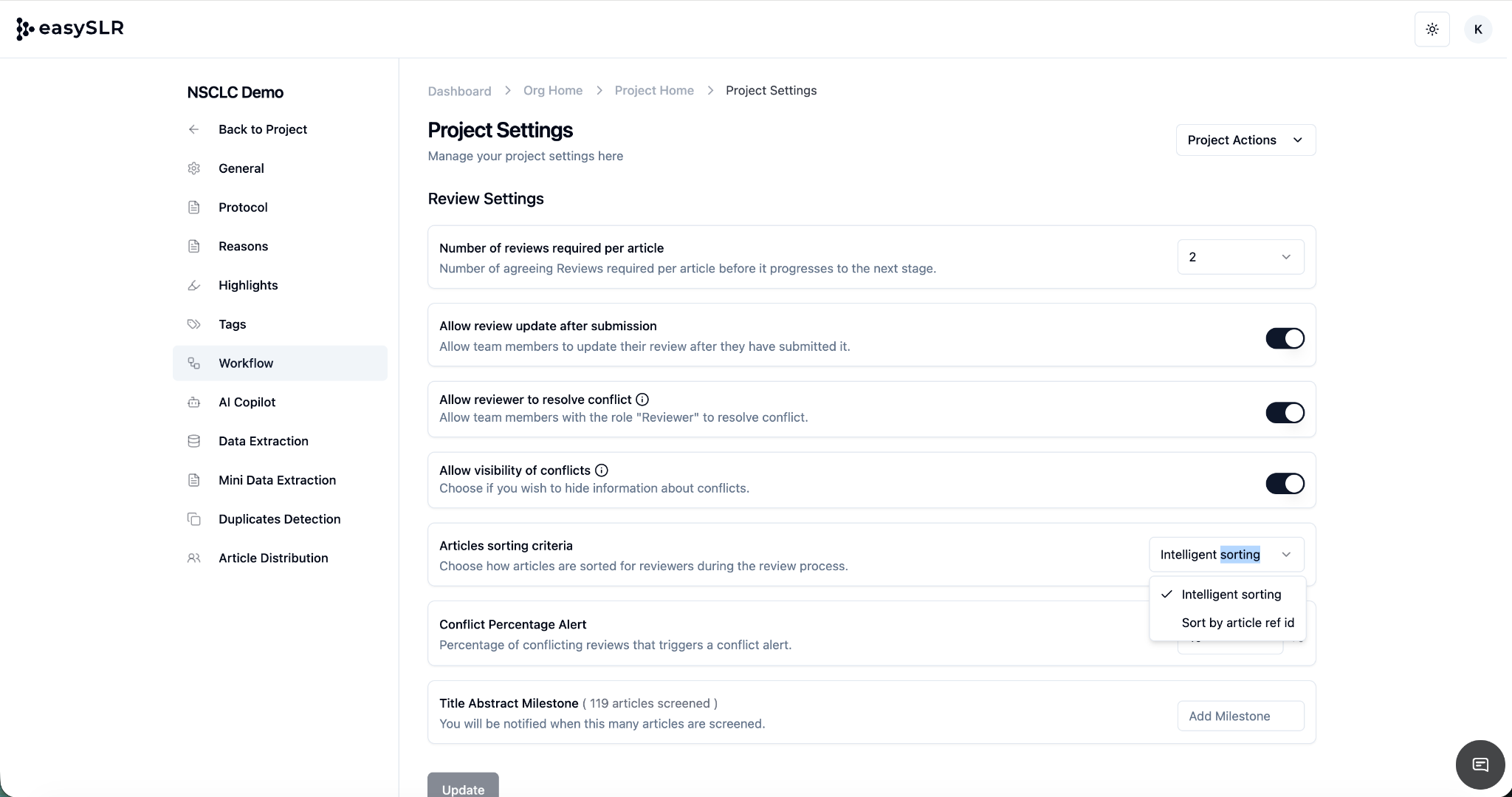
Task: Click the Data Extraction database icon
Action: (x=194, y=441)
